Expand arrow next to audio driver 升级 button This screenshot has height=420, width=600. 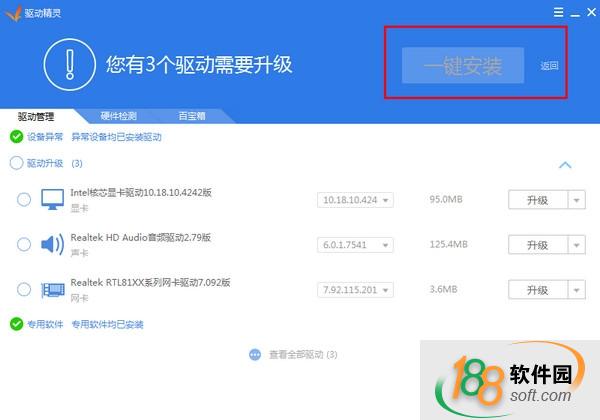(576, 245)
